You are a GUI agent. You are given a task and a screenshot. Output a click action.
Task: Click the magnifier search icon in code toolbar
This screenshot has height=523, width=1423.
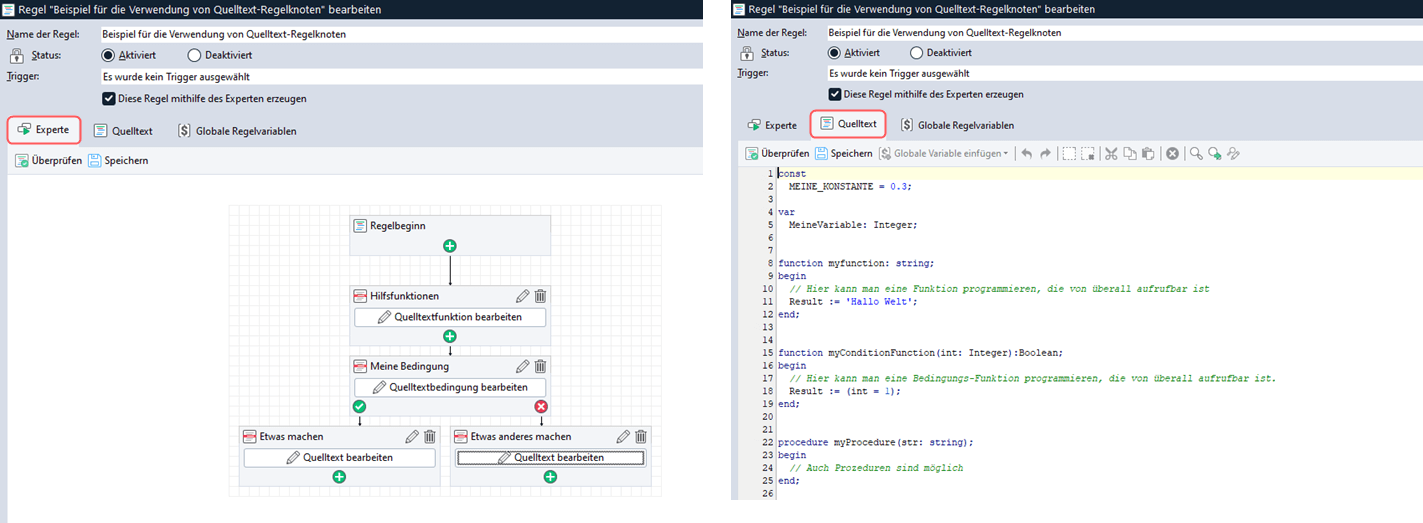tap(1196, 154)
